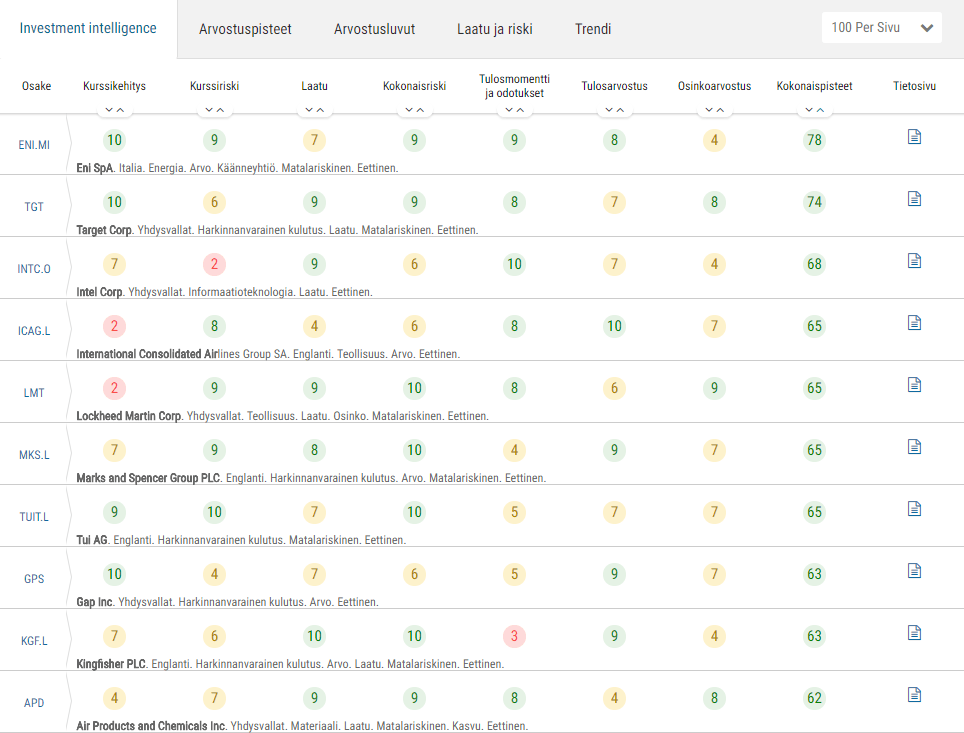This screenshot has height=733, width=964.
Task: Click the Kurssiriski column header
Action: 215,86
